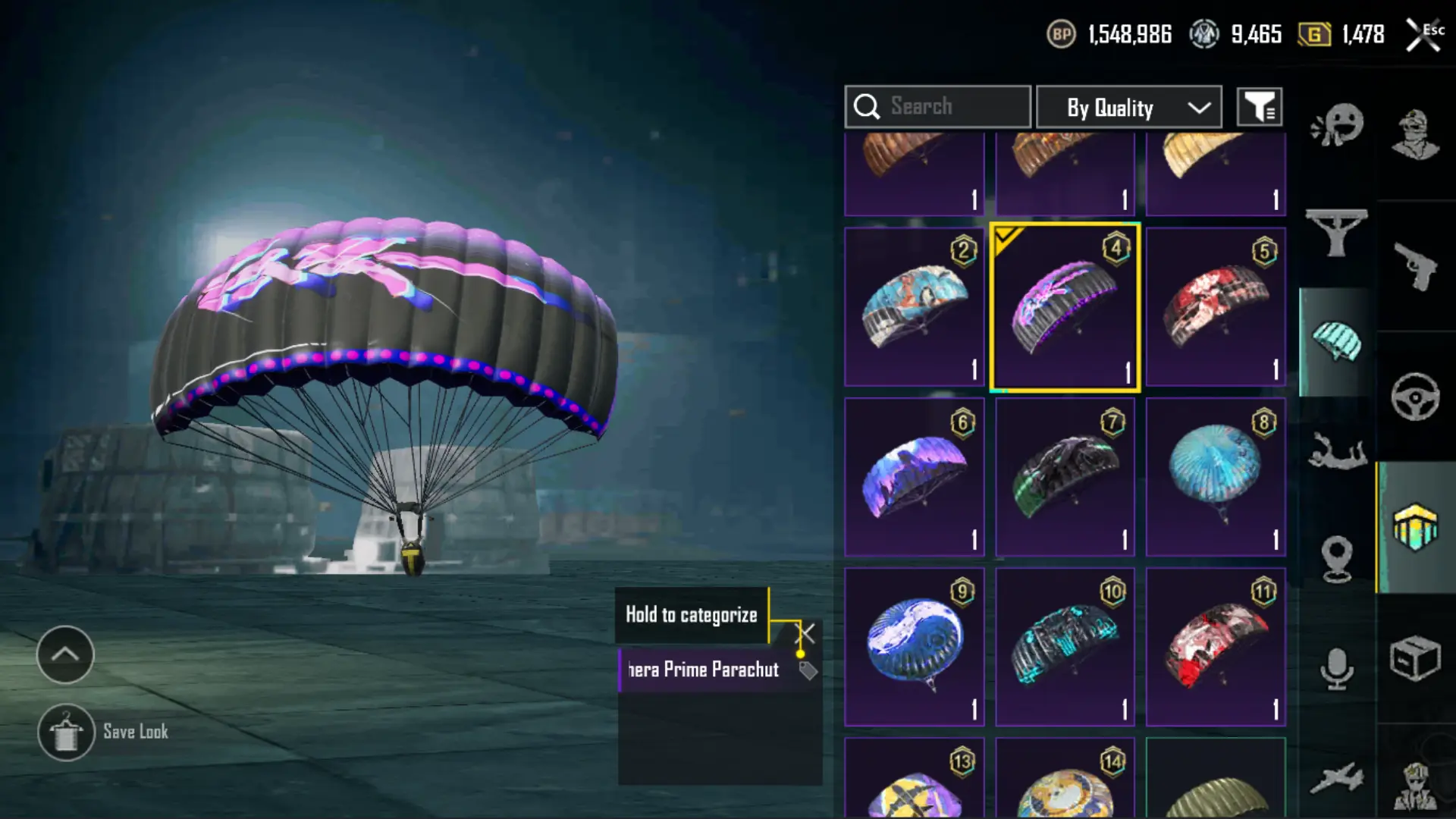Select red parachute thumbnail numbered 5
The height and width of the screenshot is (819, 1456).
(x=1216, y=307)
